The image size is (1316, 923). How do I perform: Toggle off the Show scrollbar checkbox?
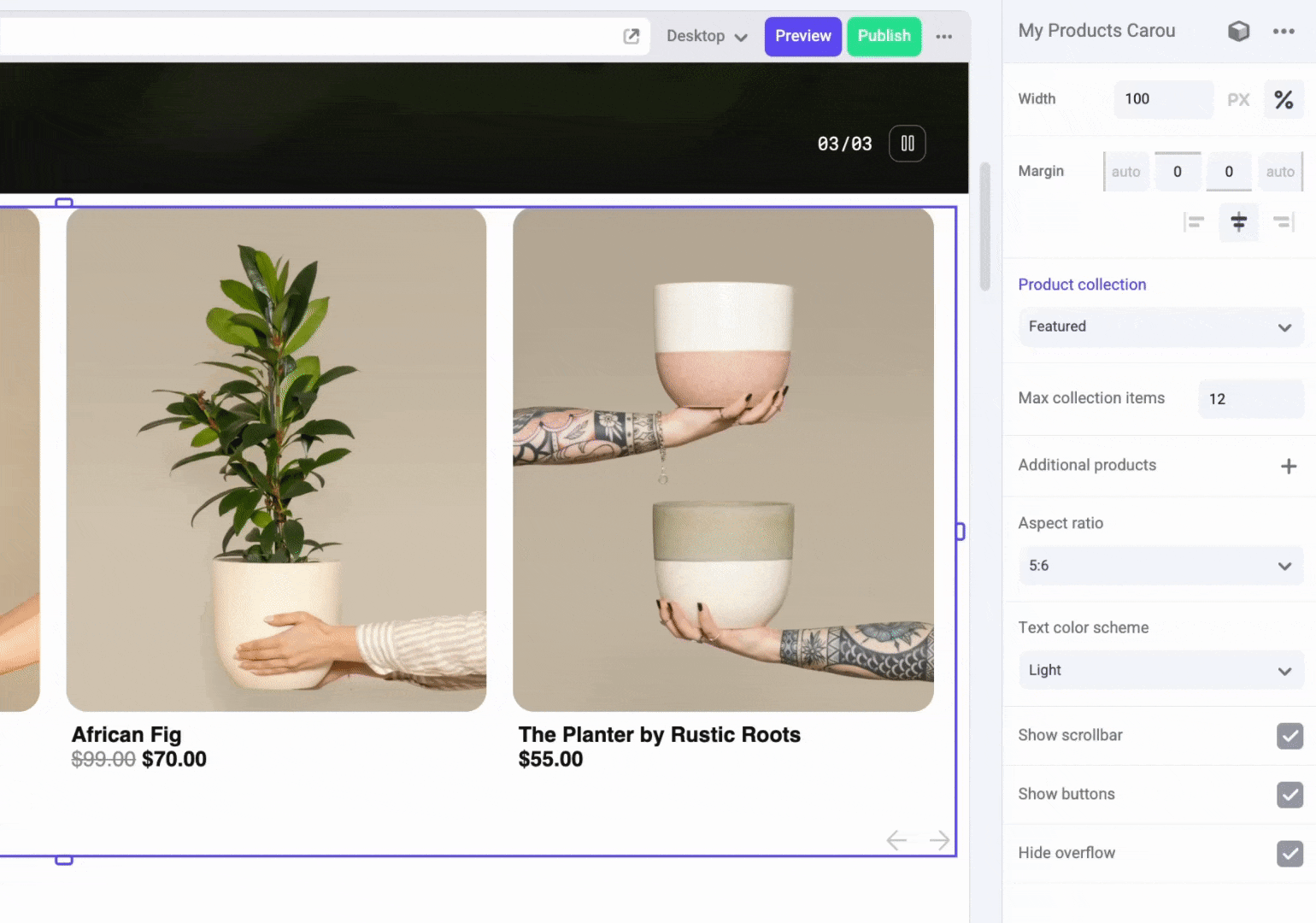coord(1290,736)
